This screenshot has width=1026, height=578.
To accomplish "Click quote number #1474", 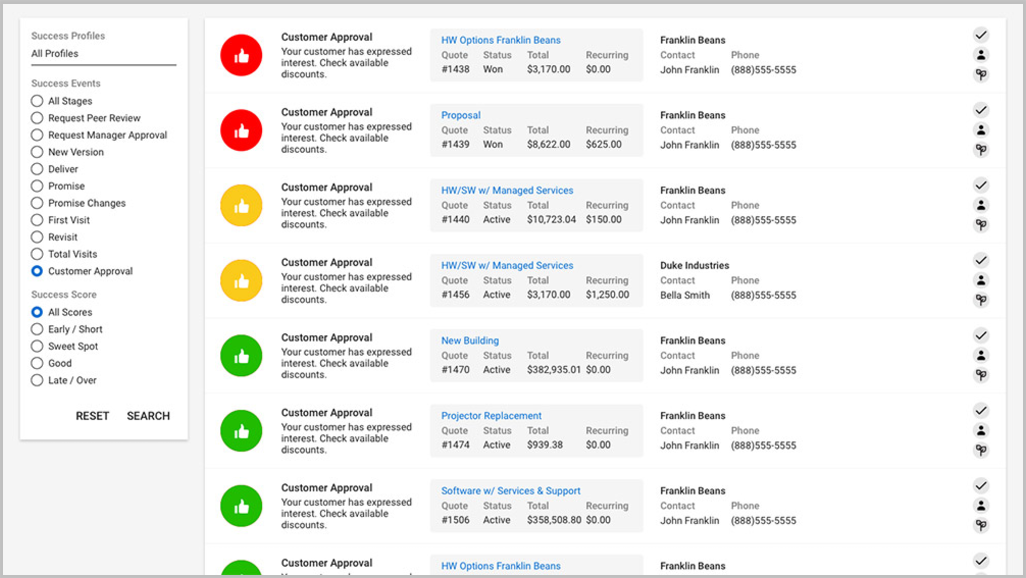I will (x=455, y=445).
